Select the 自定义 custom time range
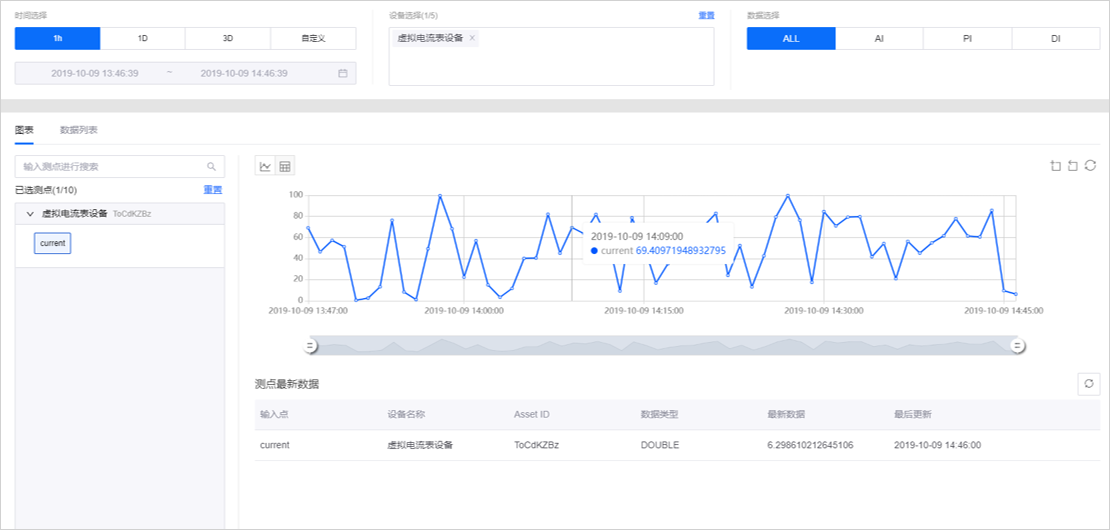 (313, 38)
